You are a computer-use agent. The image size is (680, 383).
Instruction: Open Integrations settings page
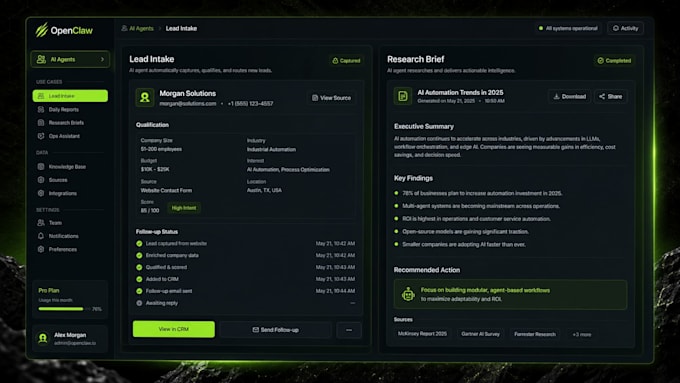click(x=62, y=193)
